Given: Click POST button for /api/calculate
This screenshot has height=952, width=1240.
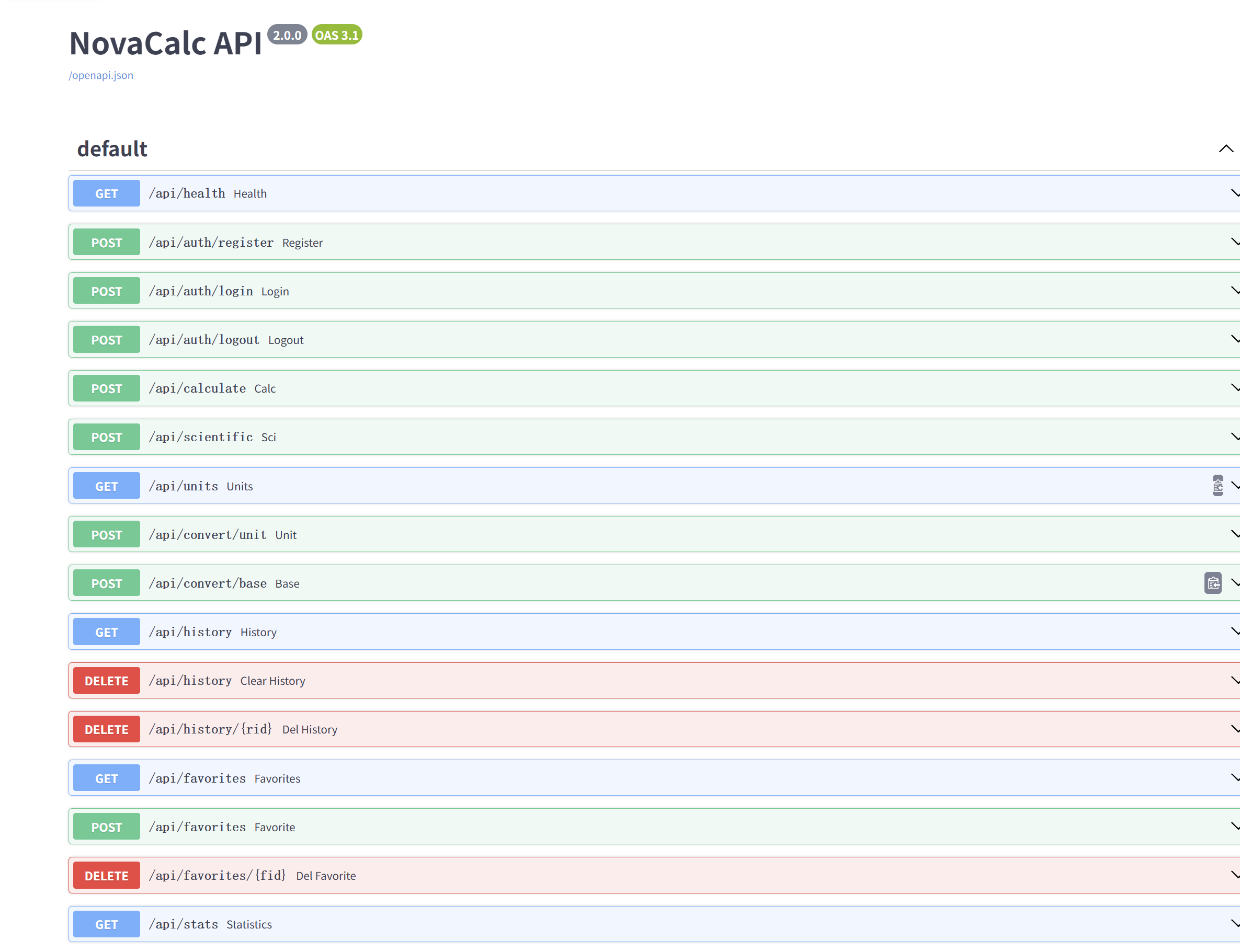Looking at the screenshot, I should point(107,388).
